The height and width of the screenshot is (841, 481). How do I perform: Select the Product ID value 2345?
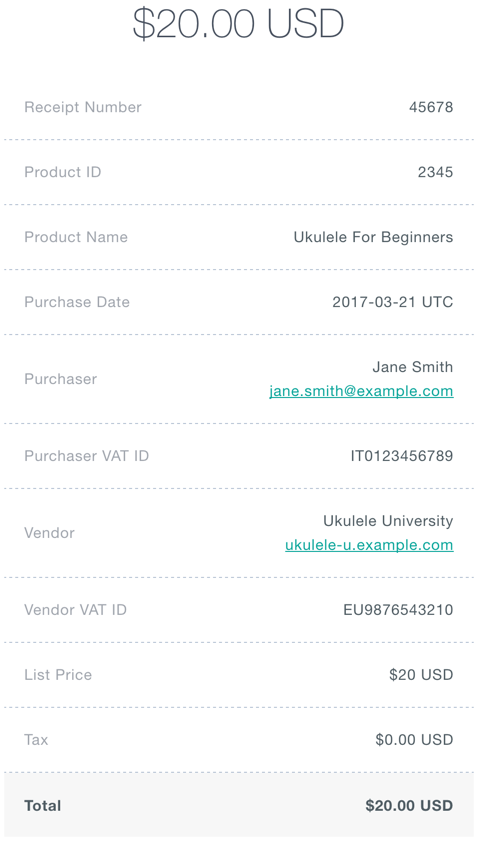(435, 172)
